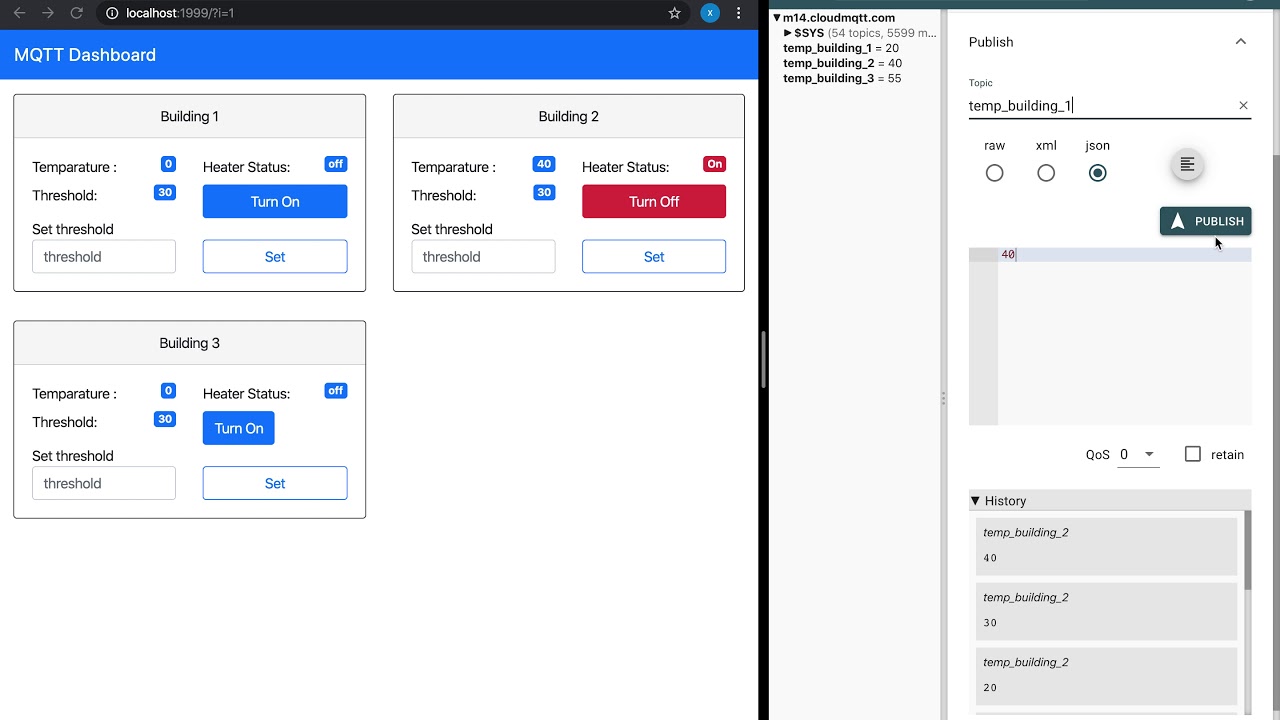Open the browser three-dot menu

click(x=739, y=13)
